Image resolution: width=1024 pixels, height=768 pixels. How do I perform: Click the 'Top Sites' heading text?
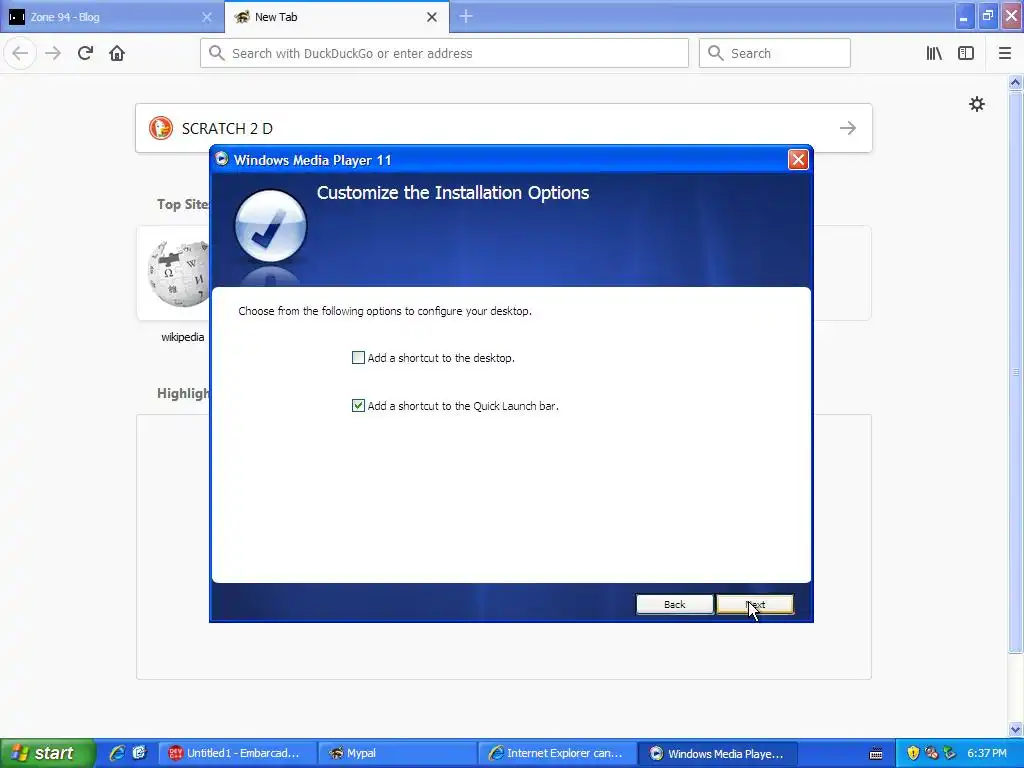(183, 204)
